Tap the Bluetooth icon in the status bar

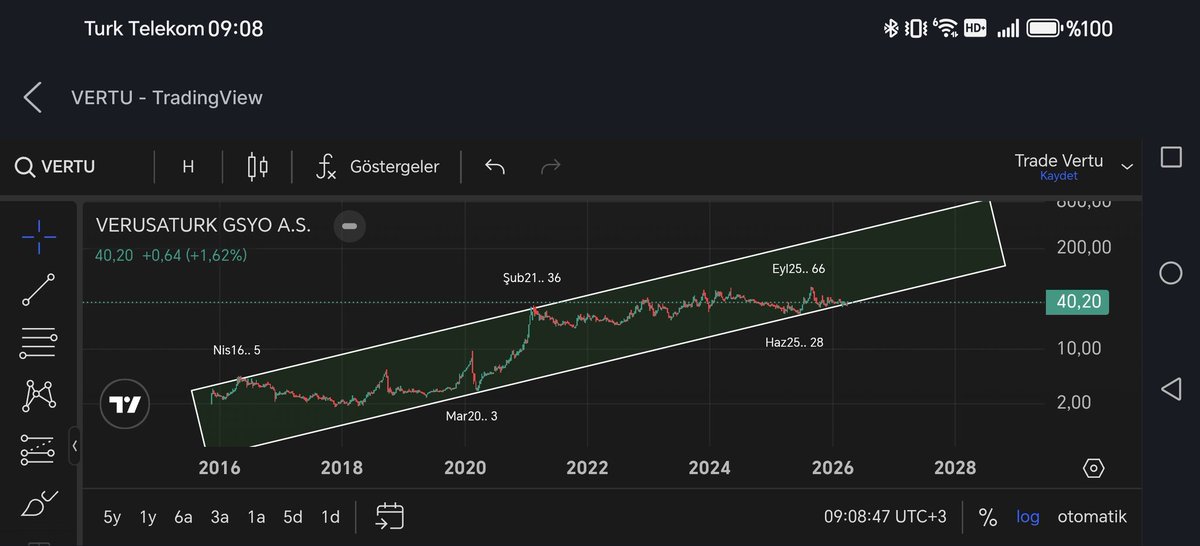tap(889, 28)
